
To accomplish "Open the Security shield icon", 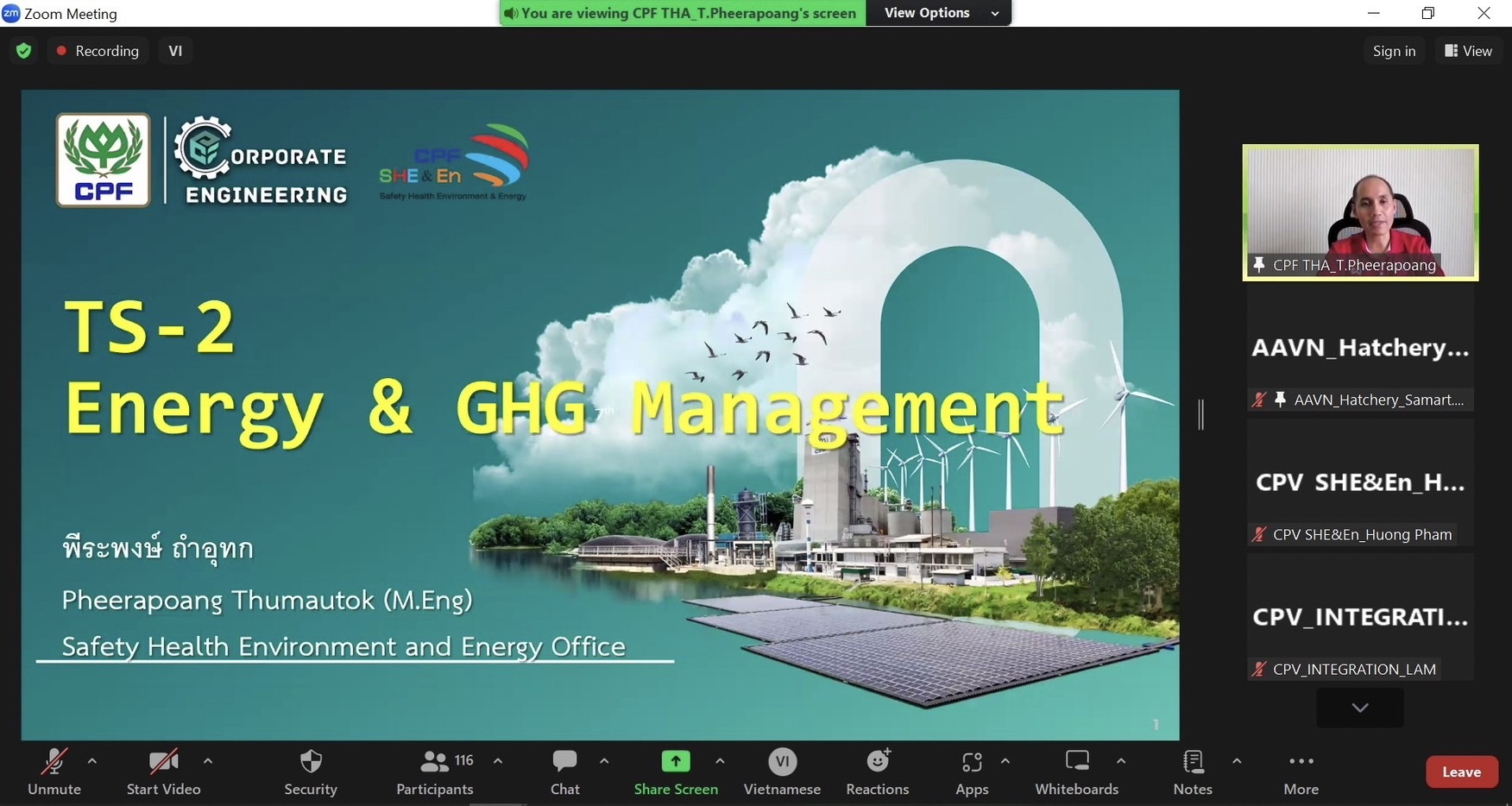I will (311, 763).
